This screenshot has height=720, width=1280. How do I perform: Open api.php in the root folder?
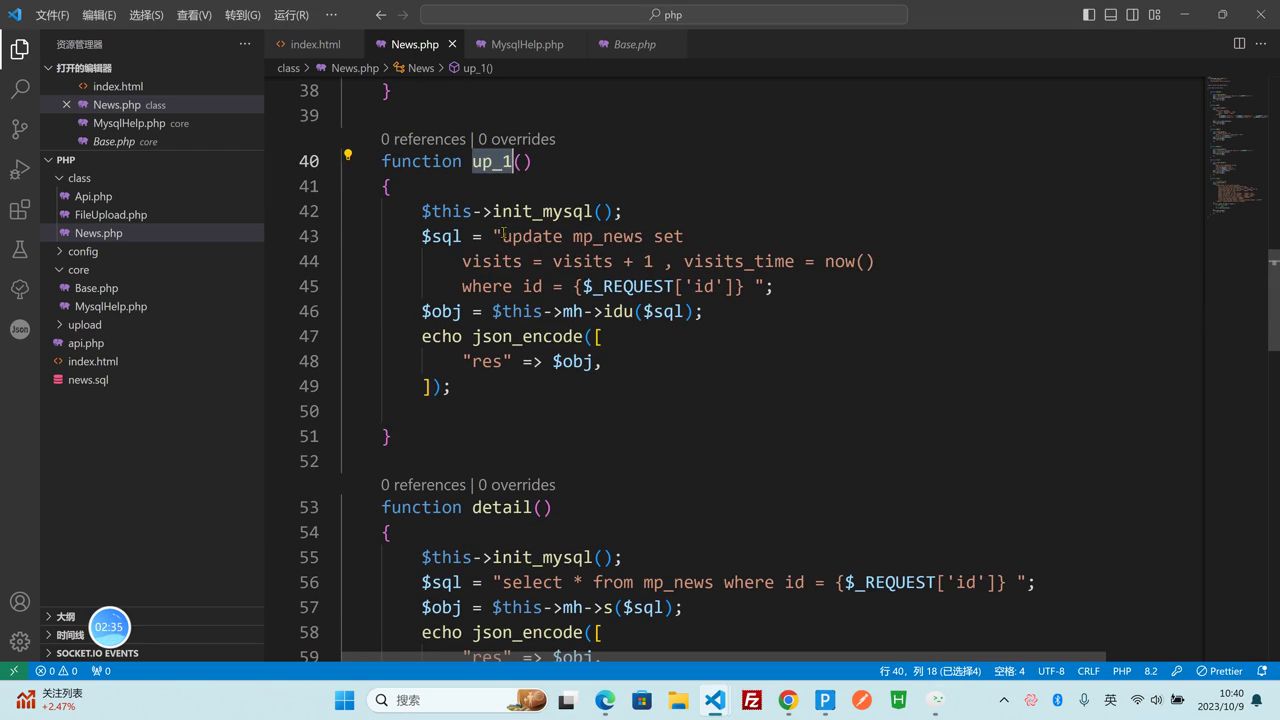coord(152,343)
